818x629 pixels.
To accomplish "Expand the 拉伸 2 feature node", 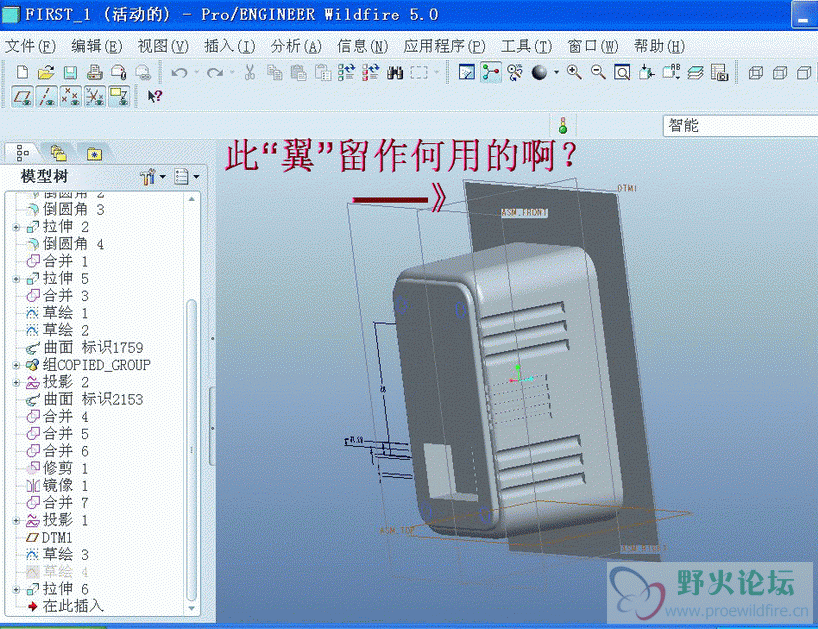I will 16,227.
